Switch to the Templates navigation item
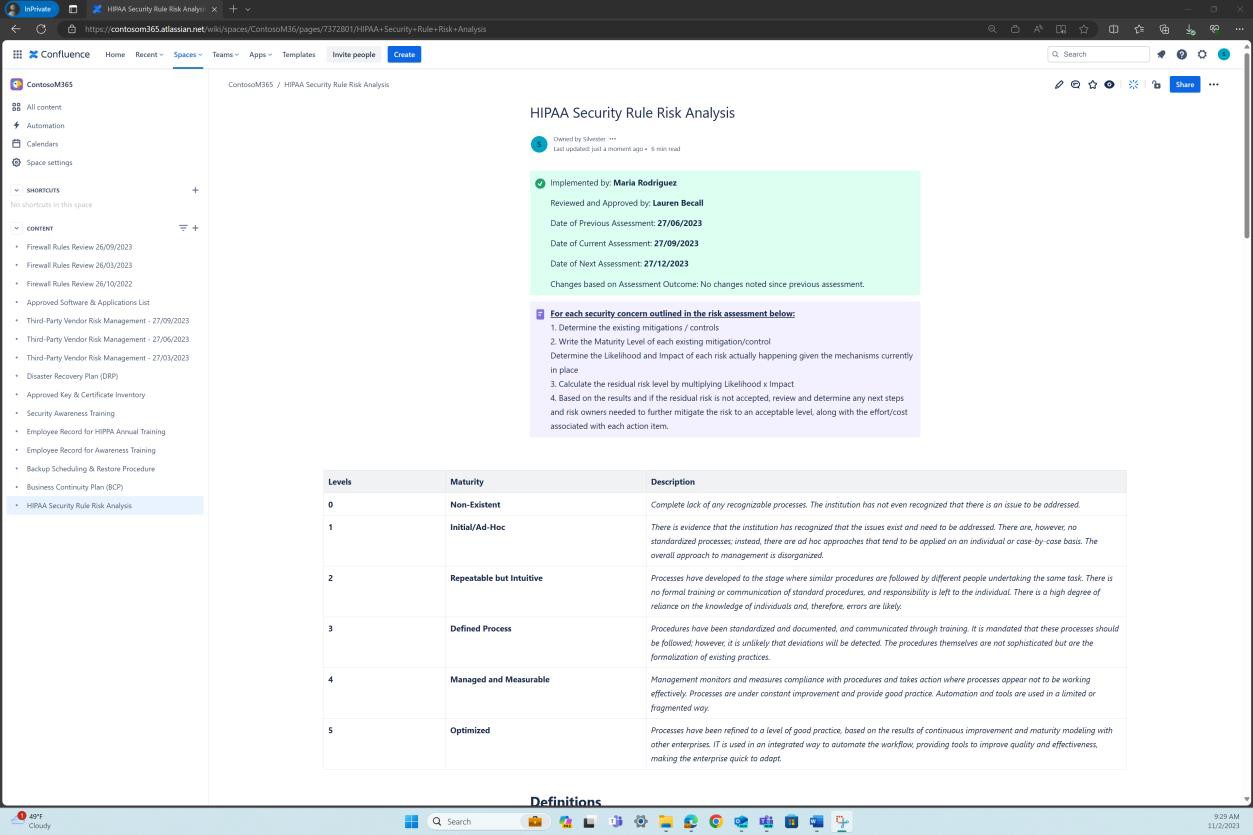 (x=298, y=54)
